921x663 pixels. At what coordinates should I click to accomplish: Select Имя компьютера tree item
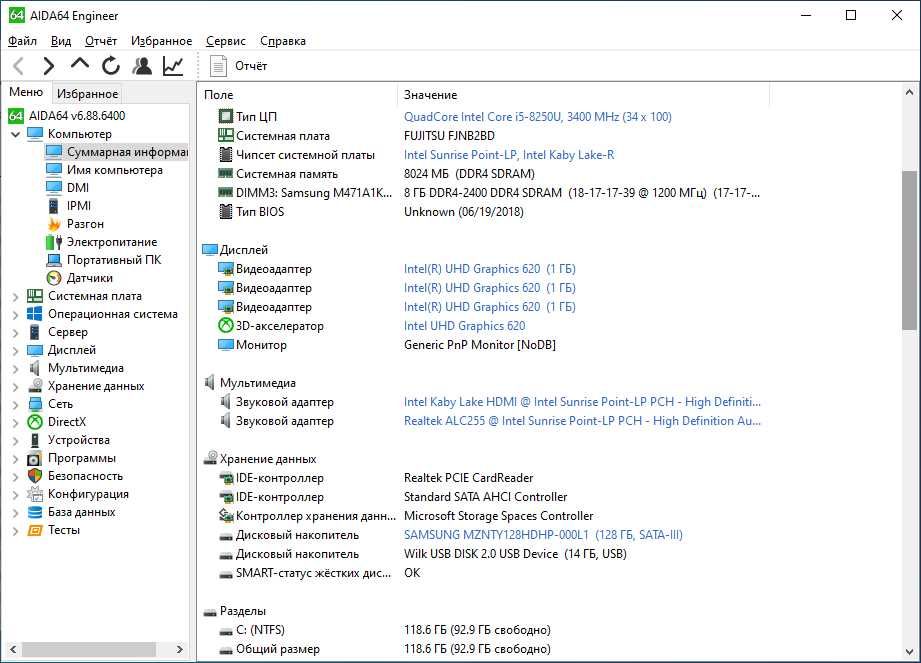tap(115, 170)
